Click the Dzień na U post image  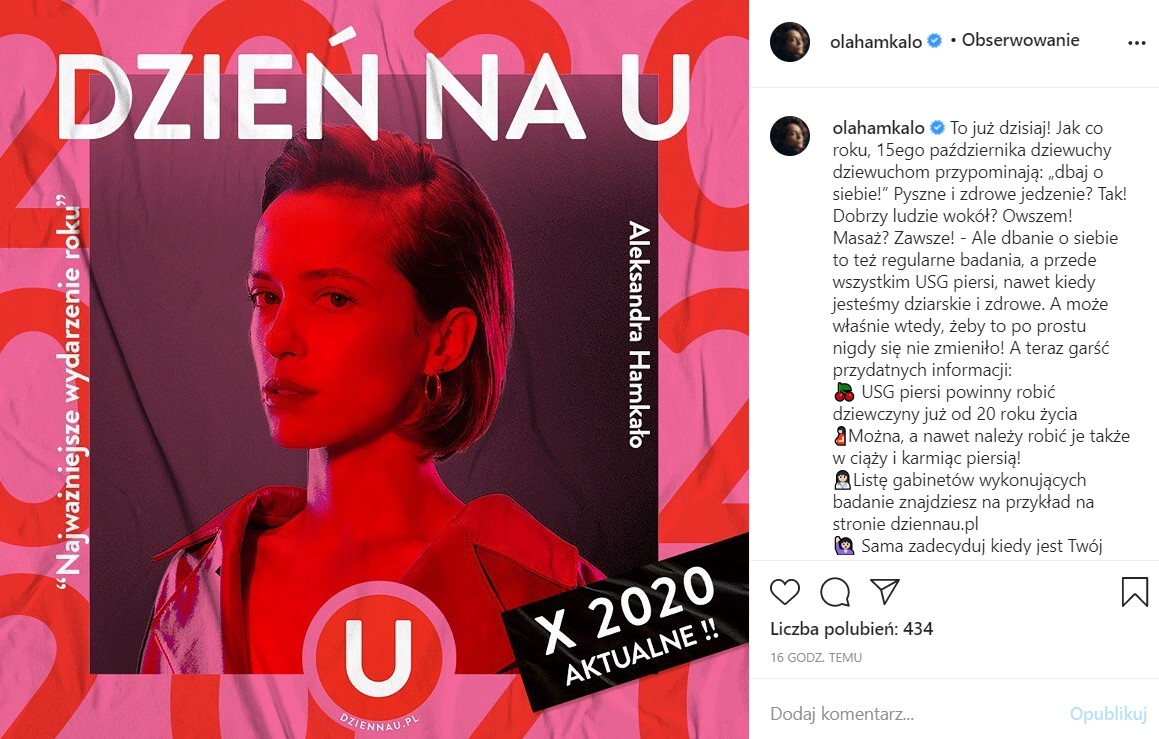pyautogui.click(x=374, y=370)
